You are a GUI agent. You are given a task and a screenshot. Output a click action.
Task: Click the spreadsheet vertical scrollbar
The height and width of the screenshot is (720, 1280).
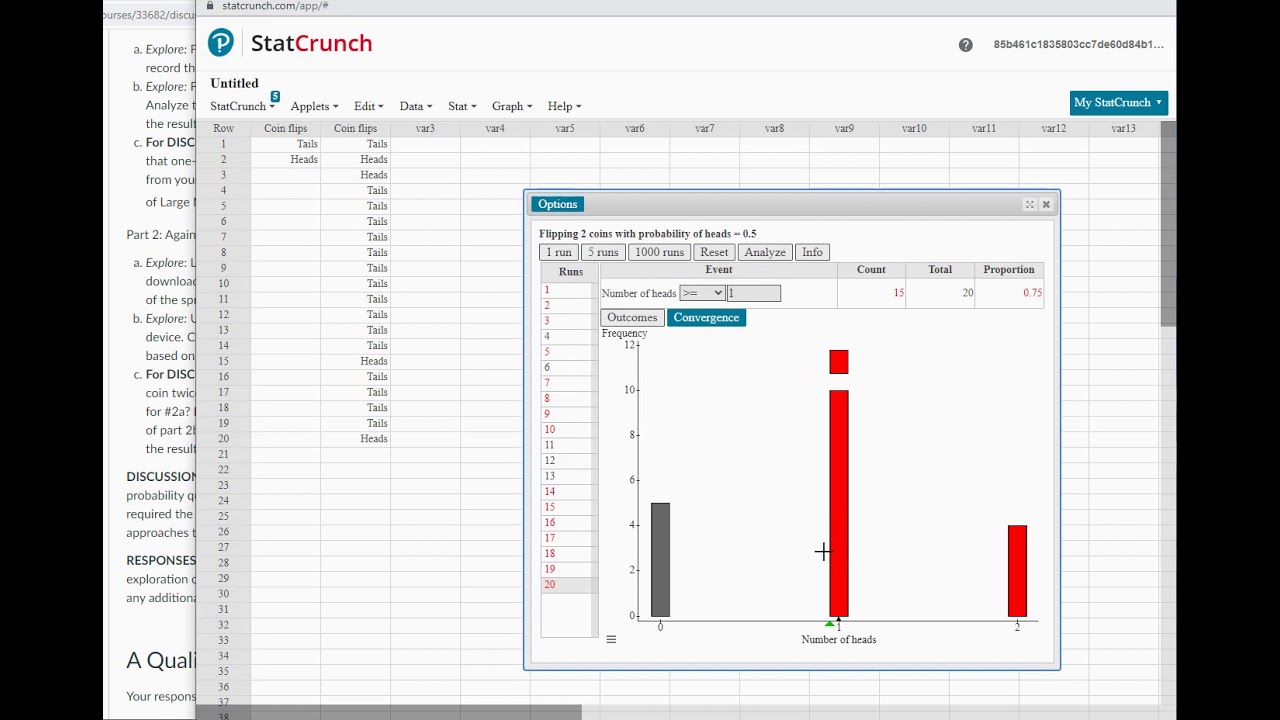pyautogui.click(x=1168, y=222)
